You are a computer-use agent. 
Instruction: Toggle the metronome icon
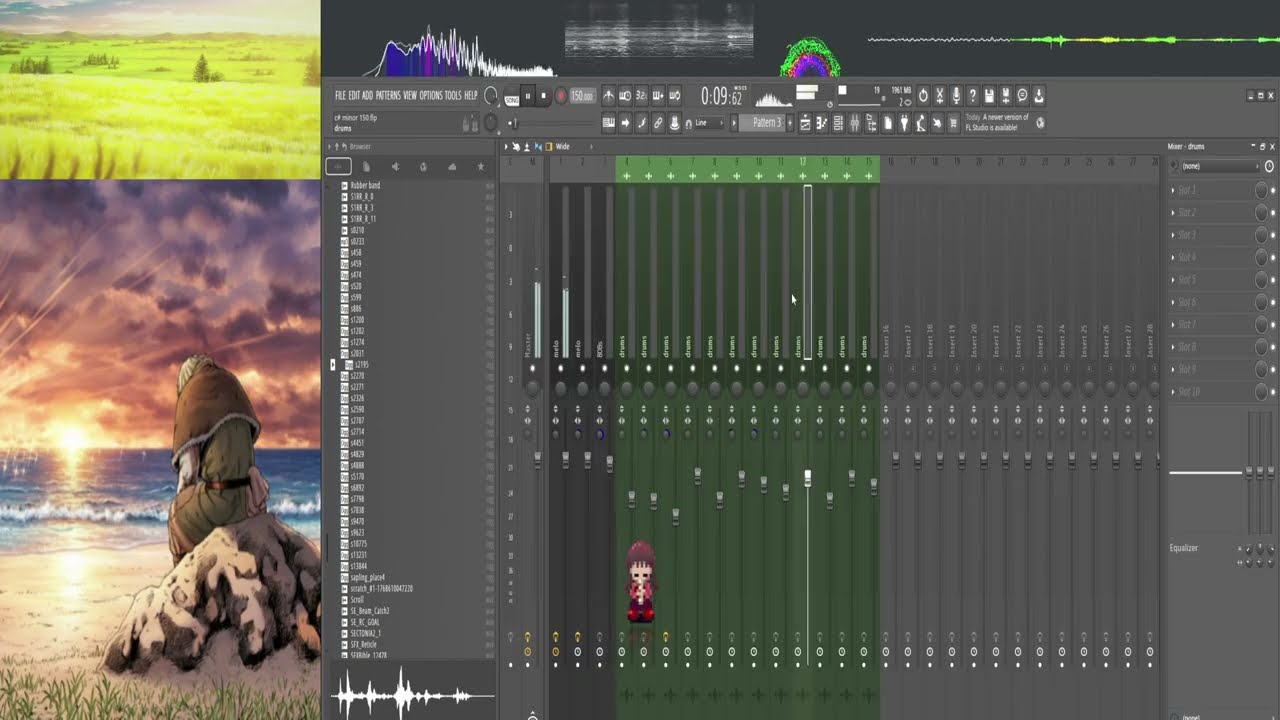[608, 96]
